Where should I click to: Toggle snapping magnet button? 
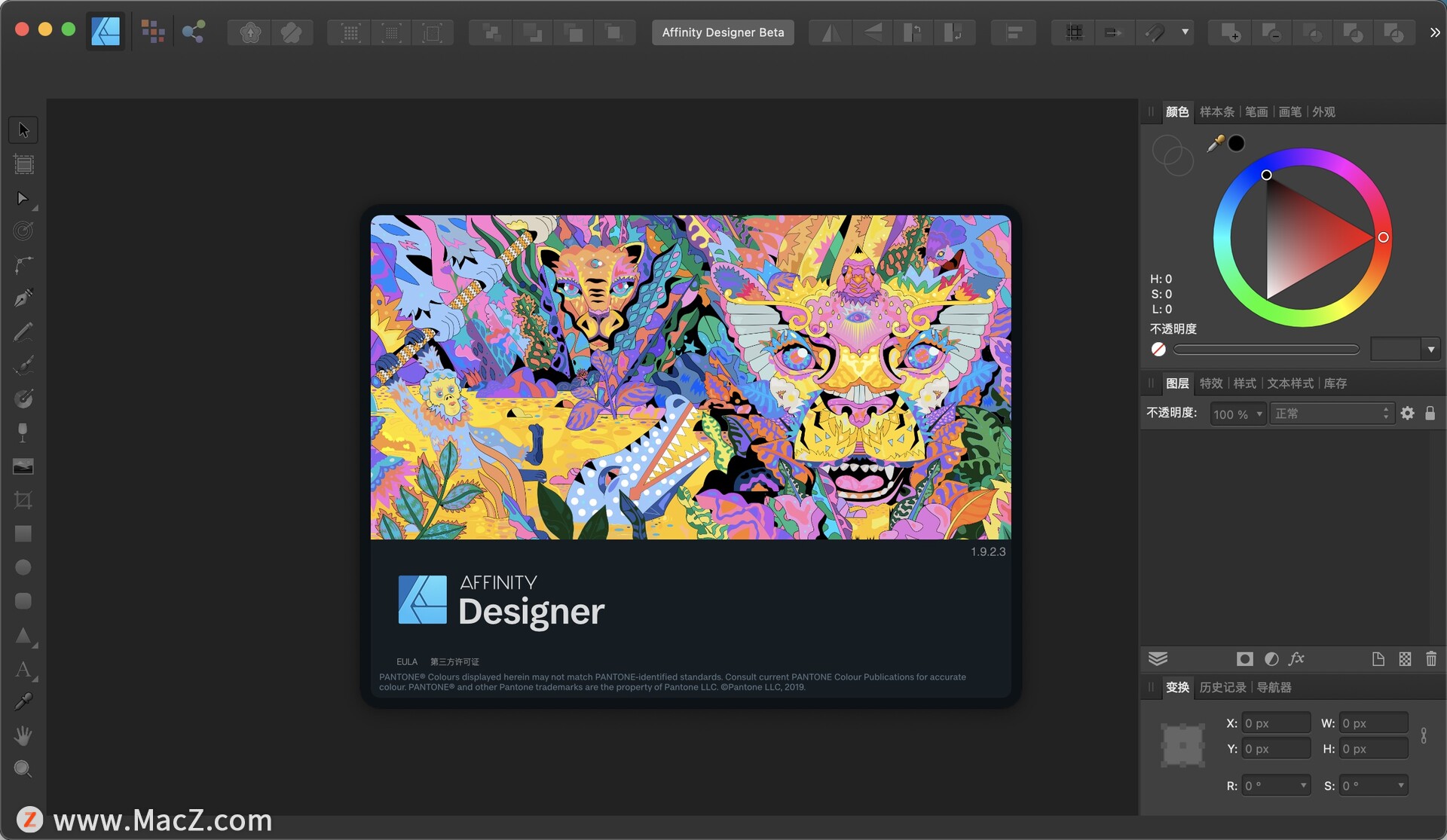1155,32
